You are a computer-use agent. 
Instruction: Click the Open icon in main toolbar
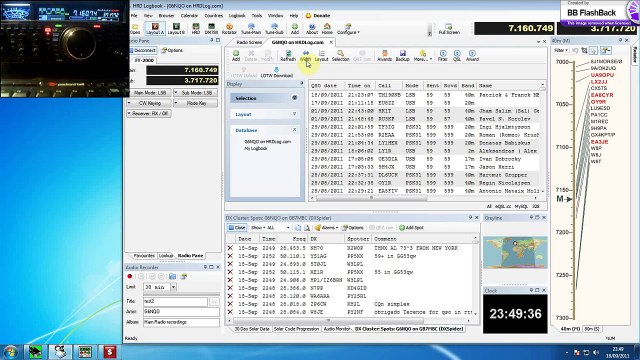click(135, 29)
